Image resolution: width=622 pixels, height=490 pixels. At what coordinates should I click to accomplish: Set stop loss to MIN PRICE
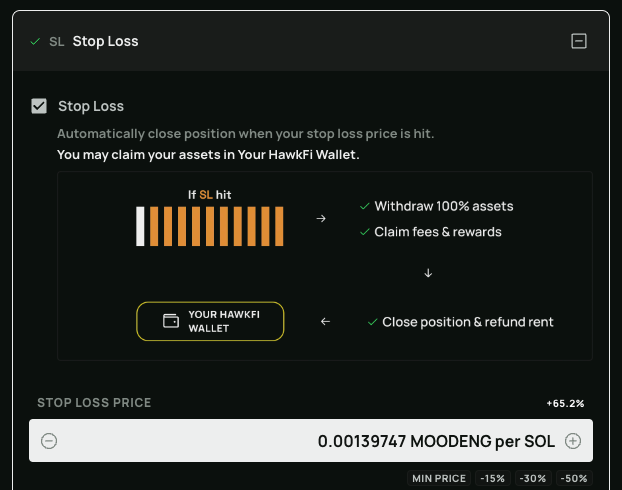[438, 479]
